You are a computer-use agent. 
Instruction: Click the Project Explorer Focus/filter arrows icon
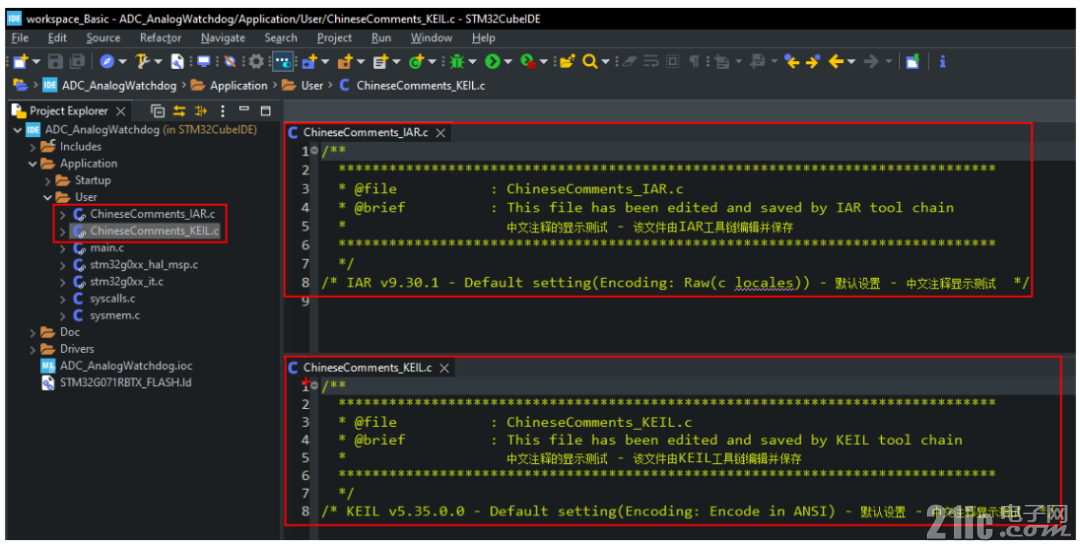tap(201, 111)
